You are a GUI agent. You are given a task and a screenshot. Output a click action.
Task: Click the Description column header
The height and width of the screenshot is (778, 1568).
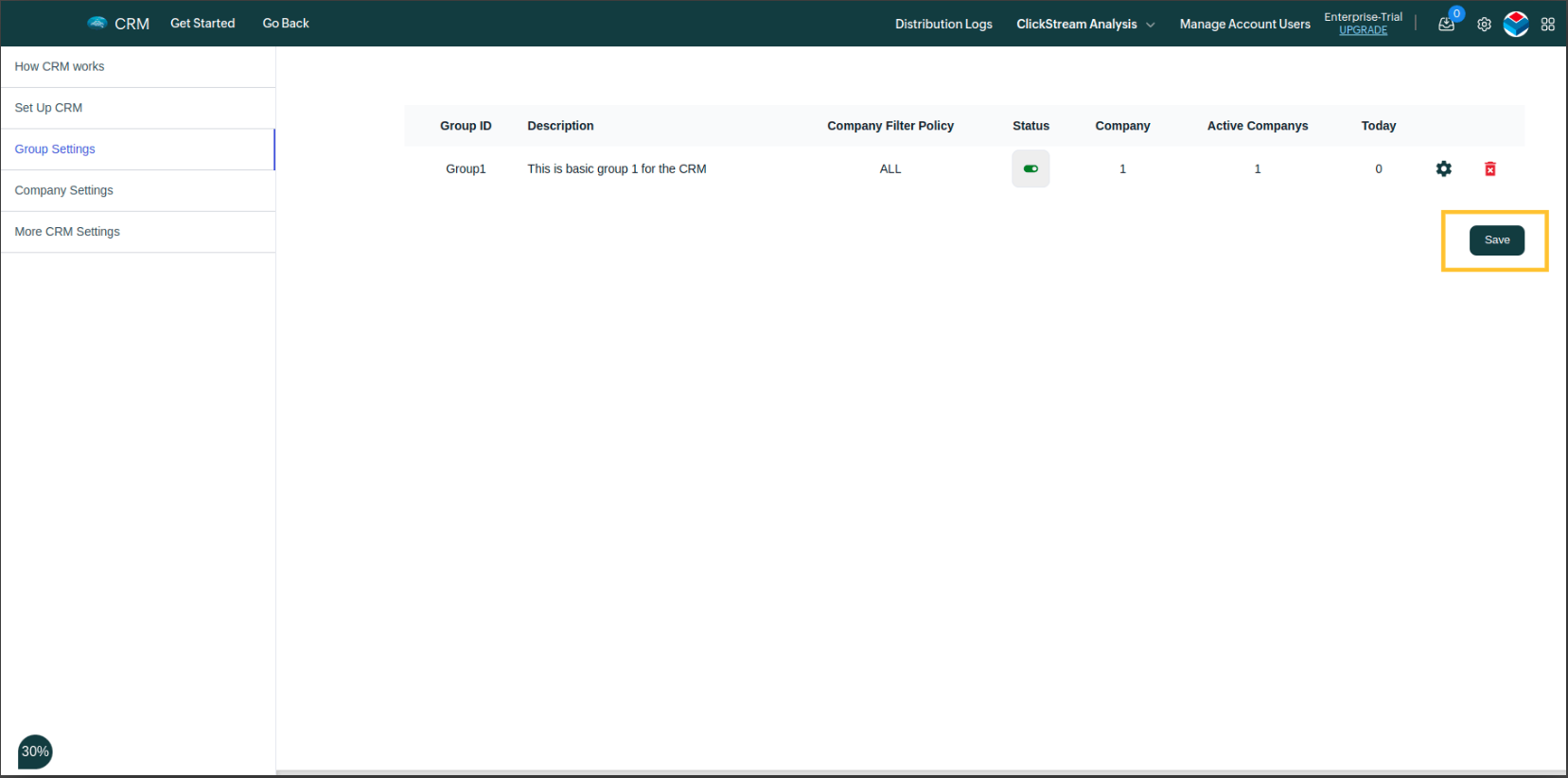tap(560, 126)
